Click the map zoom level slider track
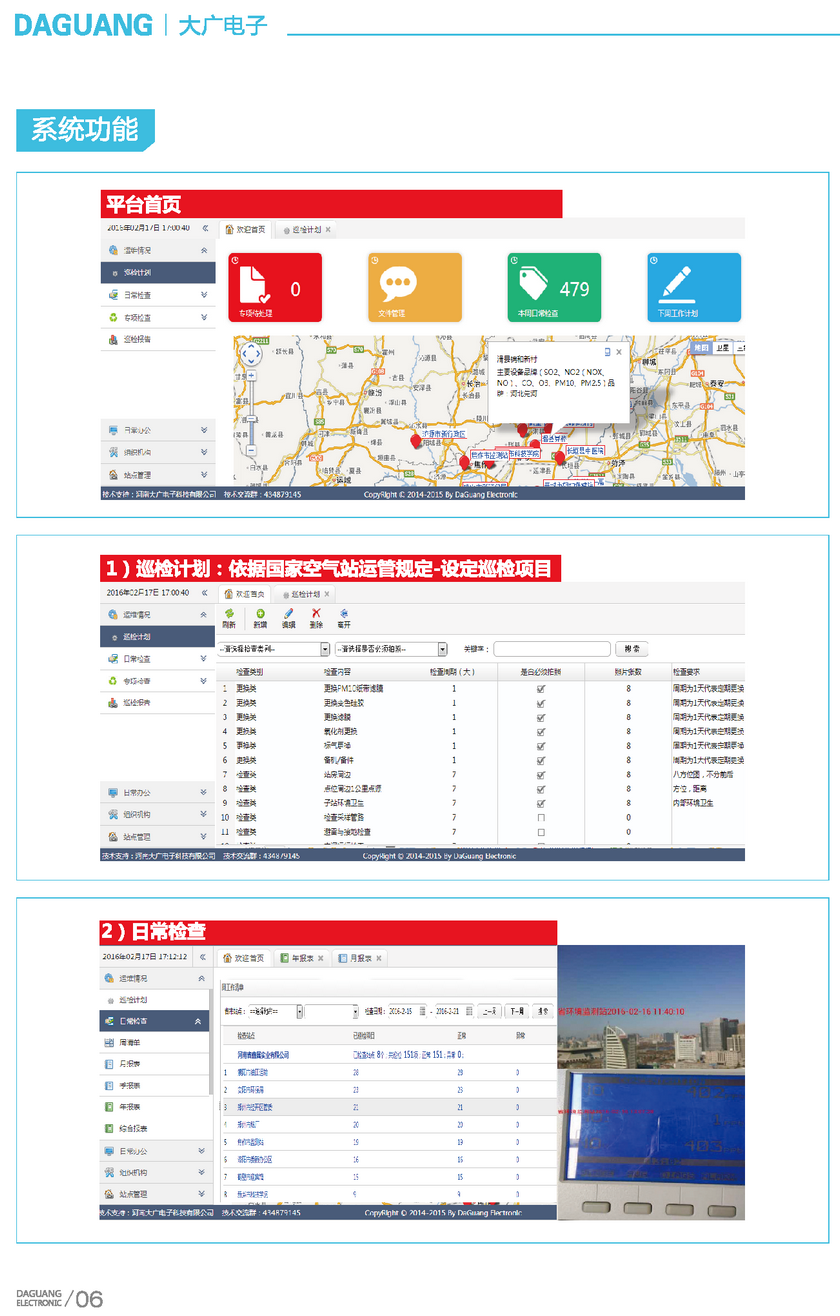Screen dimensions: 840x1316 coord(251,411)
